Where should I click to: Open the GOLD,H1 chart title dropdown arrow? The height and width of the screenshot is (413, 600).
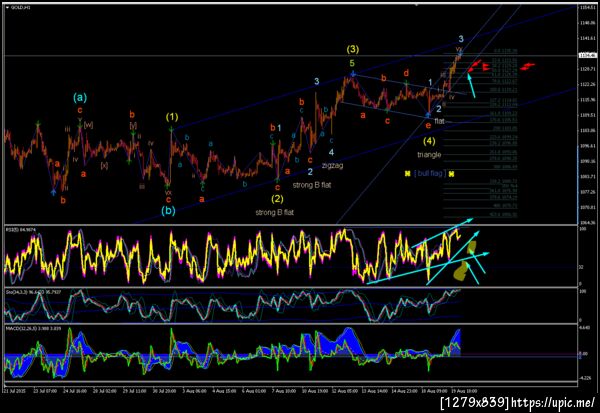click(8, 7)
